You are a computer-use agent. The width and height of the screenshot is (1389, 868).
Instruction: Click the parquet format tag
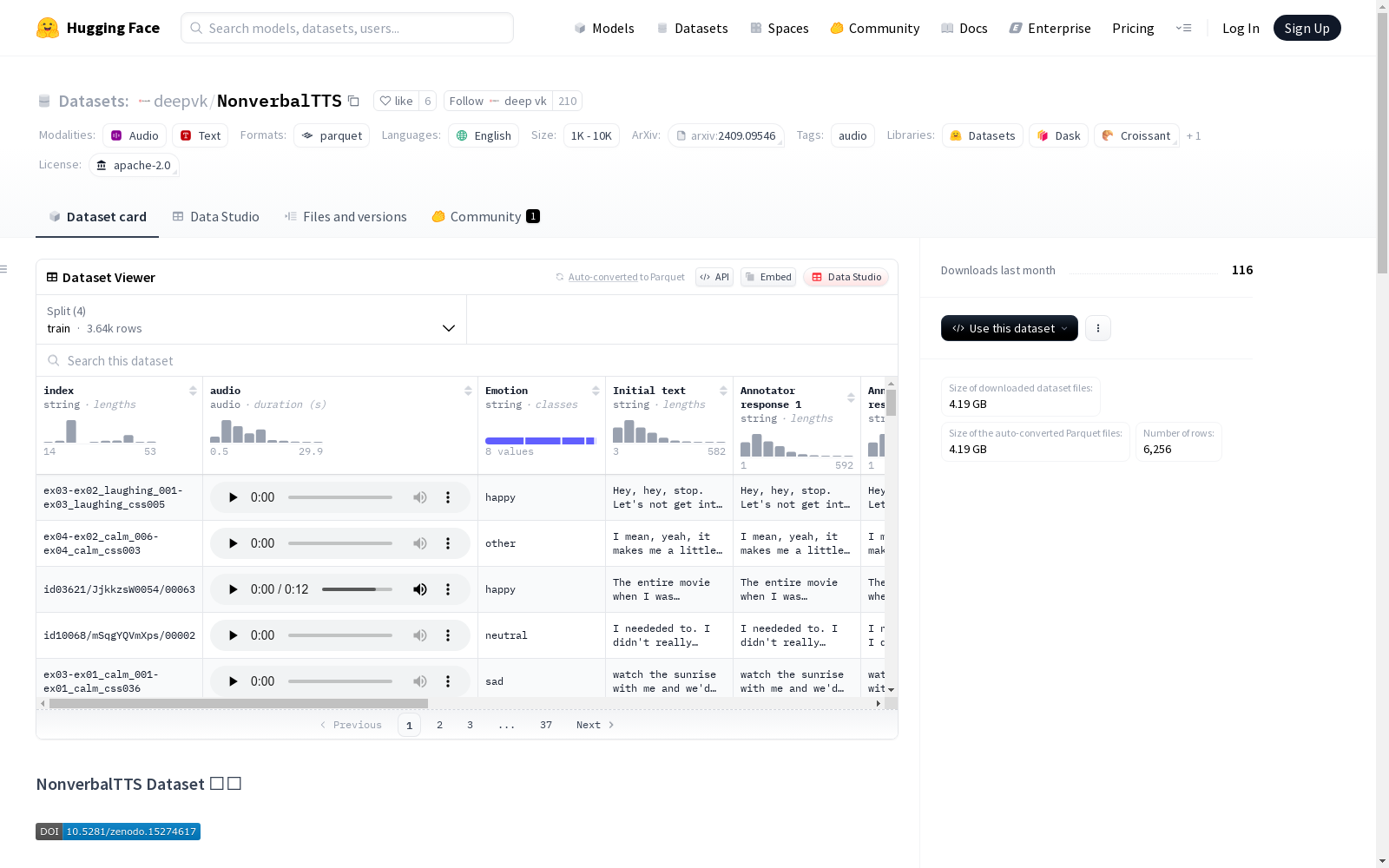pyautogui.click(x=332, y=135)
